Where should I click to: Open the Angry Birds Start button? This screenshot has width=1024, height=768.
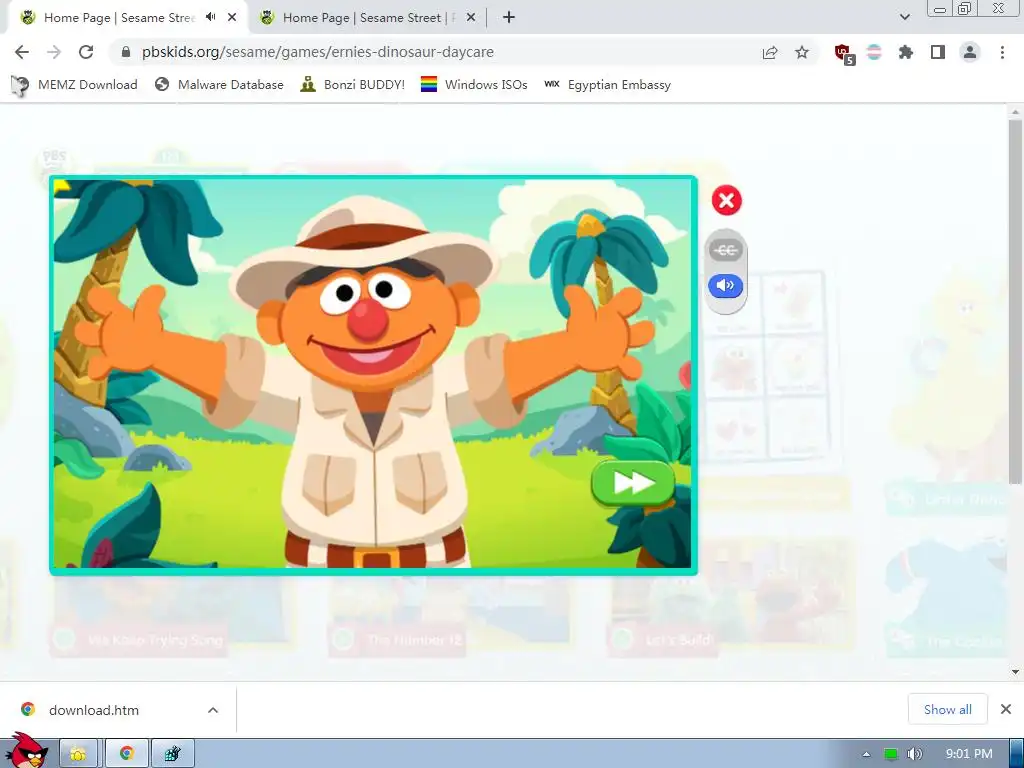pyautogui.click(x=25, y=750)
